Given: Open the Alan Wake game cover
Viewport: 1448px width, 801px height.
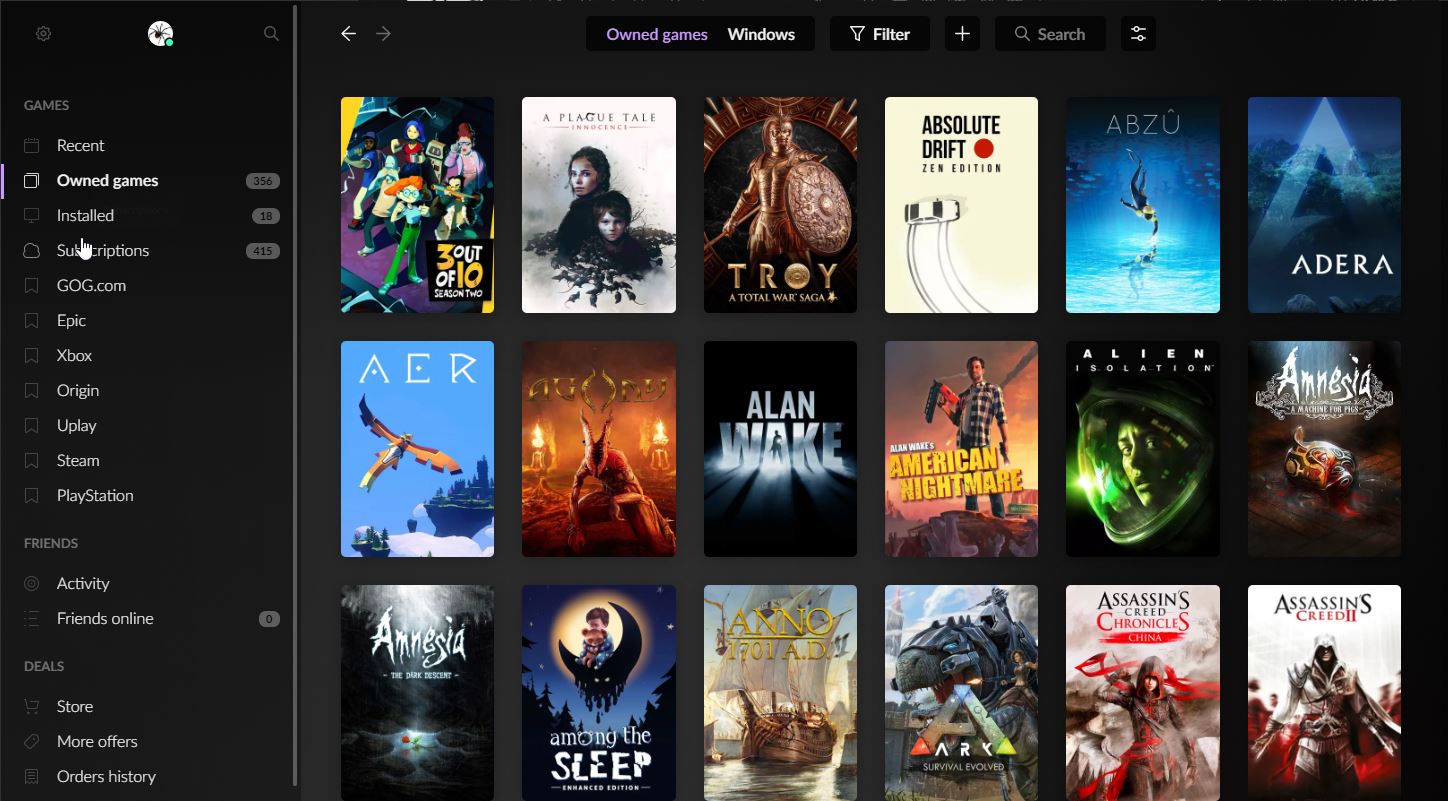Looking at the screenshot, I should click(x=780, y=449).
